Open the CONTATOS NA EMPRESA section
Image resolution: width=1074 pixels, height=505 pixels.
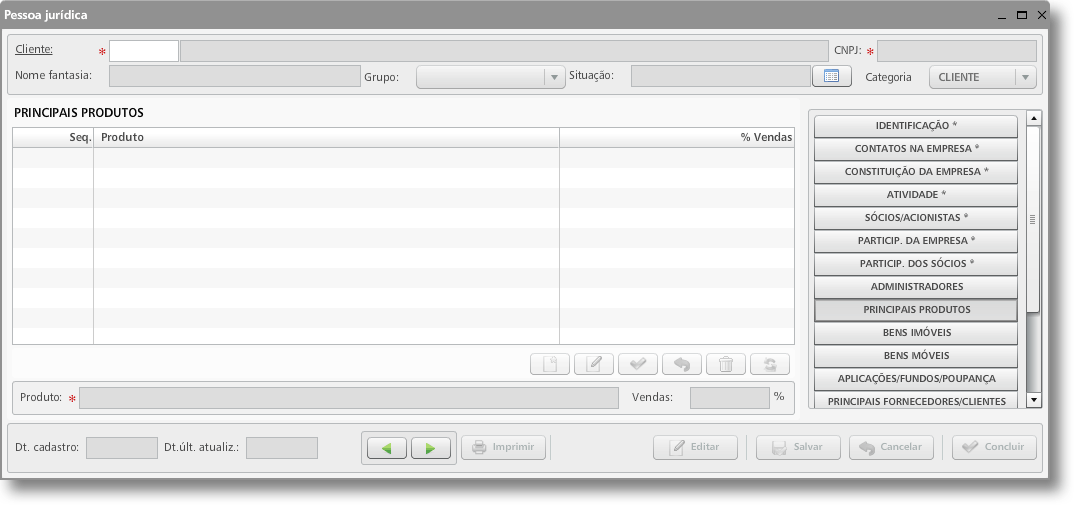coord(916,149)
